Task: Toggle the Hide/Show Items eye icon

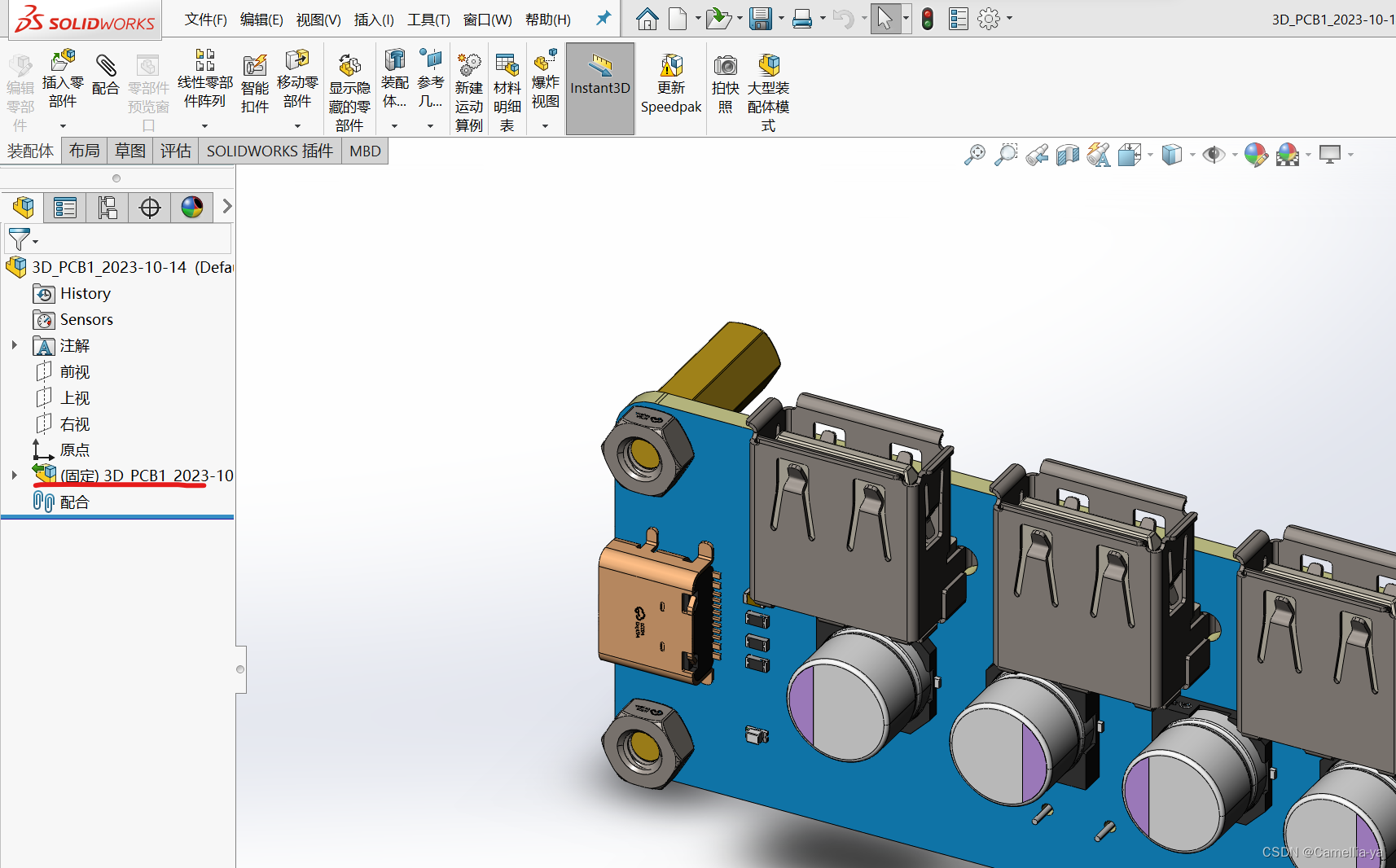Action: [1214, 155]
